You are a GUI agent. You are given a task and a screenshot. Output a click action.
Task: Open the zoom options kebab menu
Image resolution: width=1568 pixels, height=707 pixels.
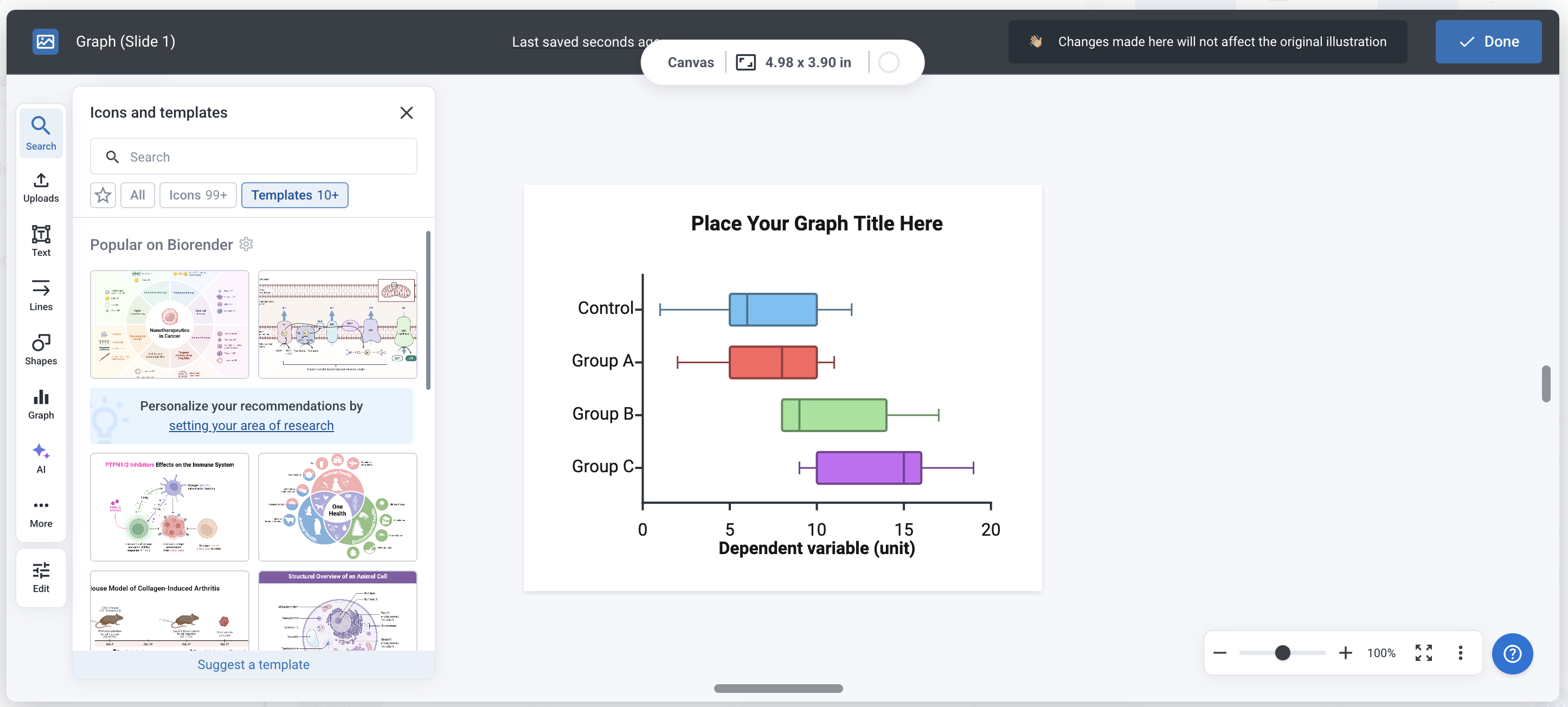pos(1460,653)
